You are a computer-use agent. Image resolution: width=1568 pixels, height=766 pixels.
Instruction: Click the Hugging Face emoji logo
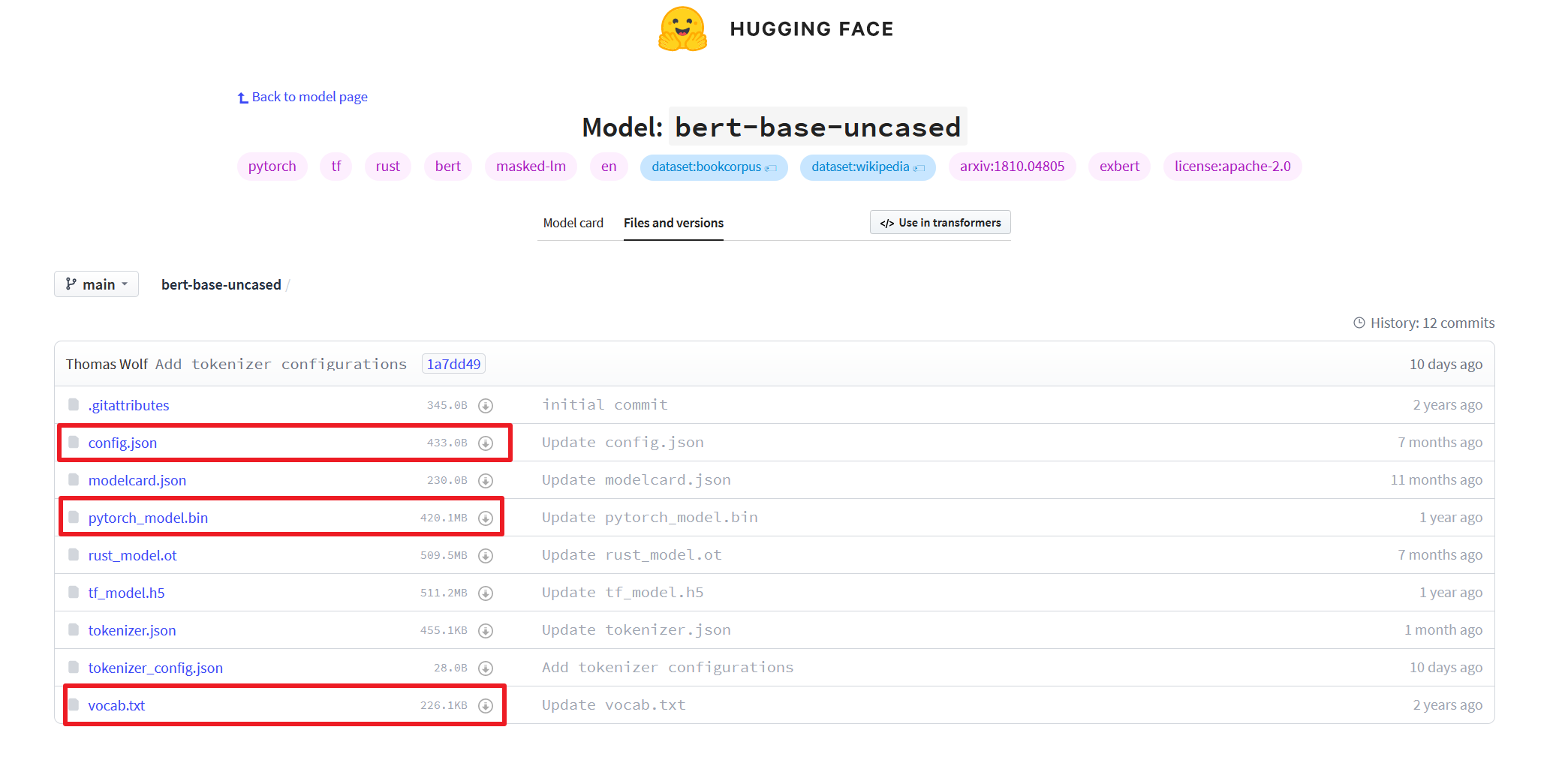[682, 29]
